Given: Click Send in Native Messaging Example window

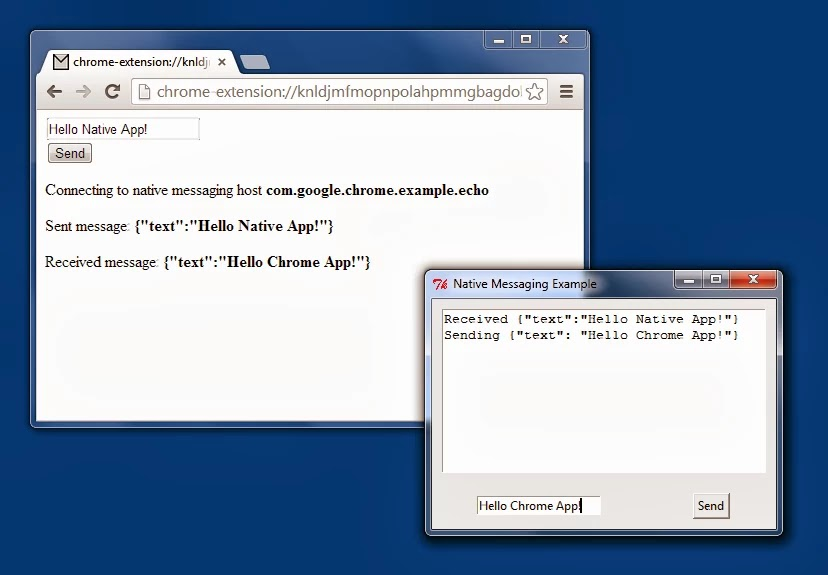Looking at the screenshot, I should (711, 506).
